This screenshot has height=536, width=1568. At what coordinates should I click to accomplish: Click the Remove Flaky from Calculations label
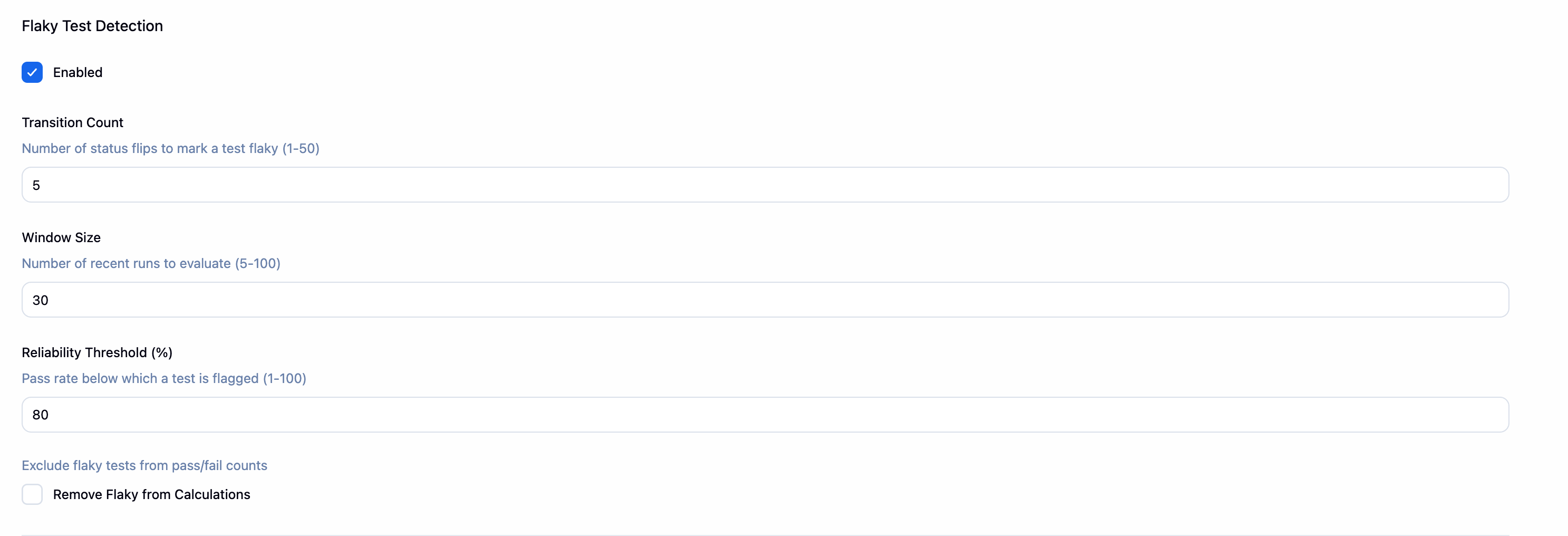[151, 494]
